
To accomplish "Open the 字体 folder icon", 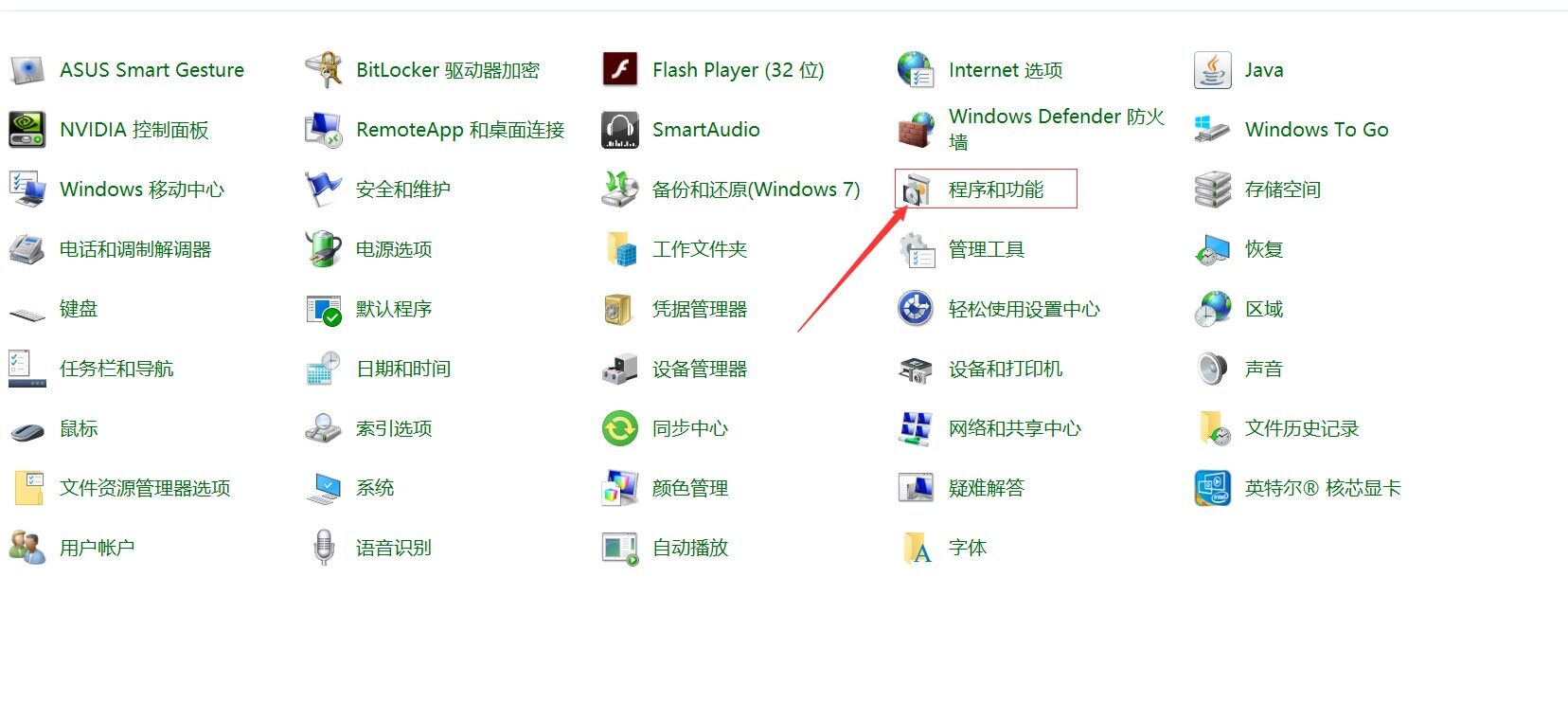I will click(x=917, y=548).
